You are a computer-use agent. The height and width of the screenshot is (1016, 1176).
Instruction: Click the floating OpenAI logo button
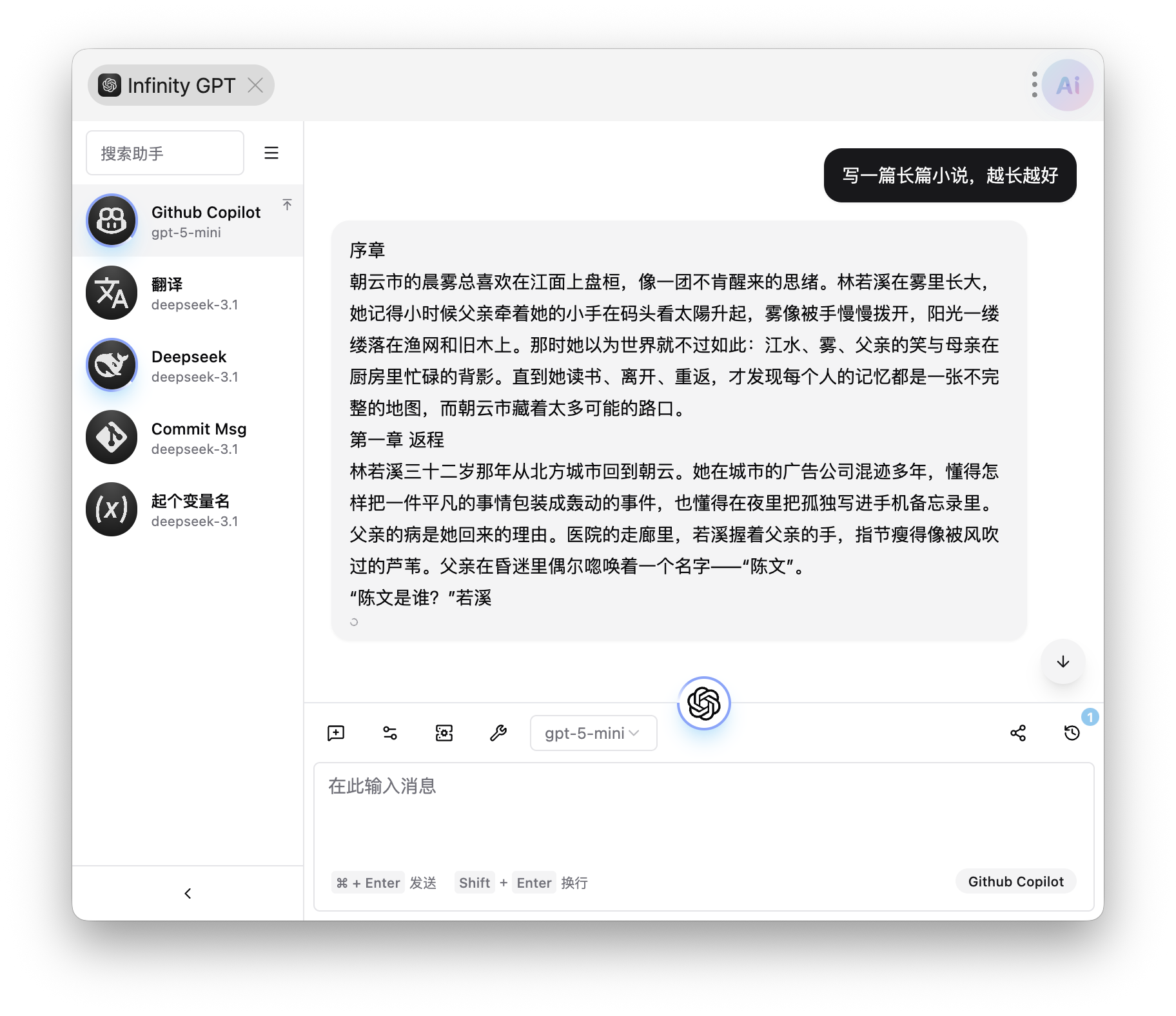pos(703,703)
